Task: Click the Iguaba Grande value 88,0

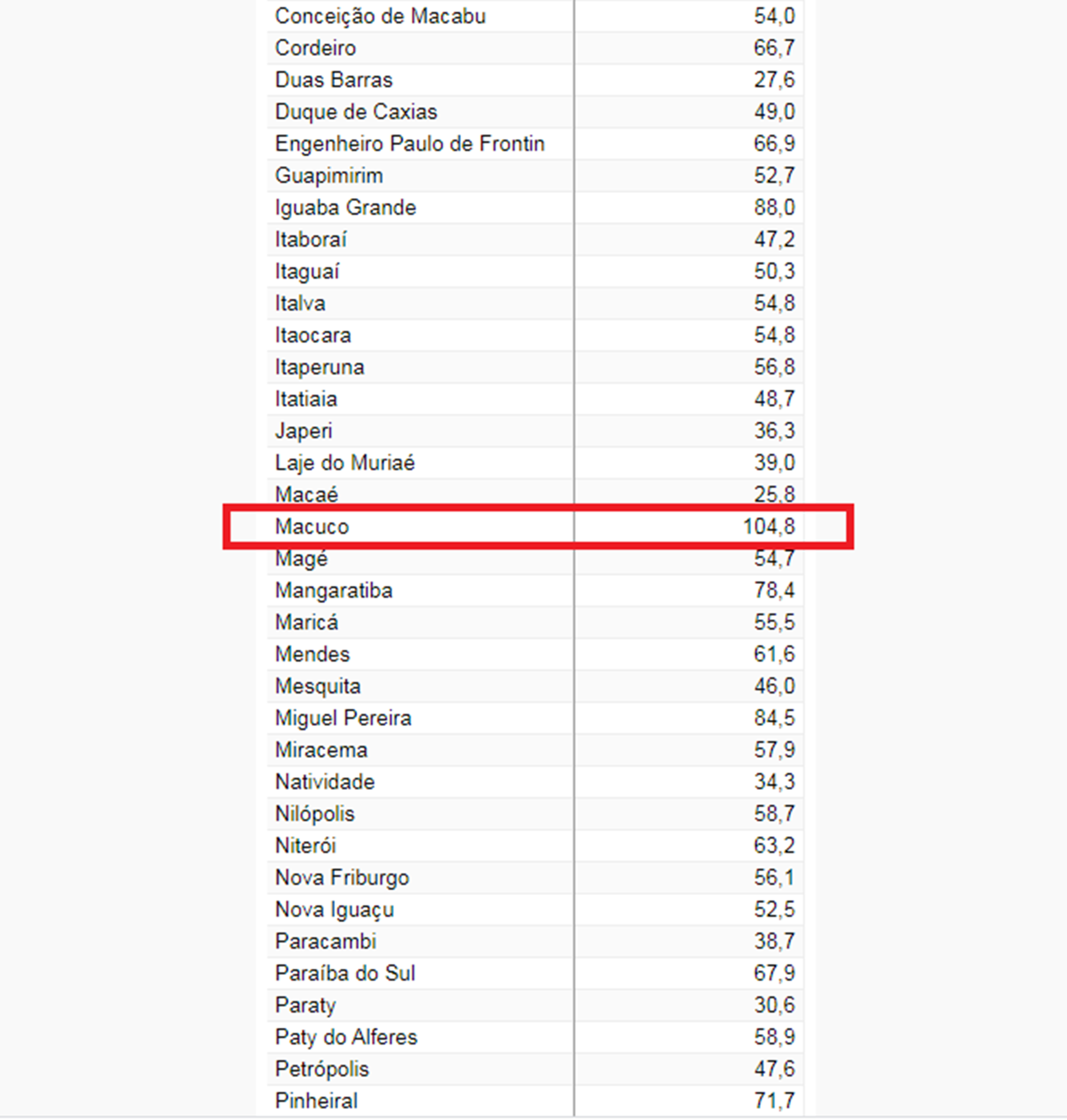Action: pos(774,207)
